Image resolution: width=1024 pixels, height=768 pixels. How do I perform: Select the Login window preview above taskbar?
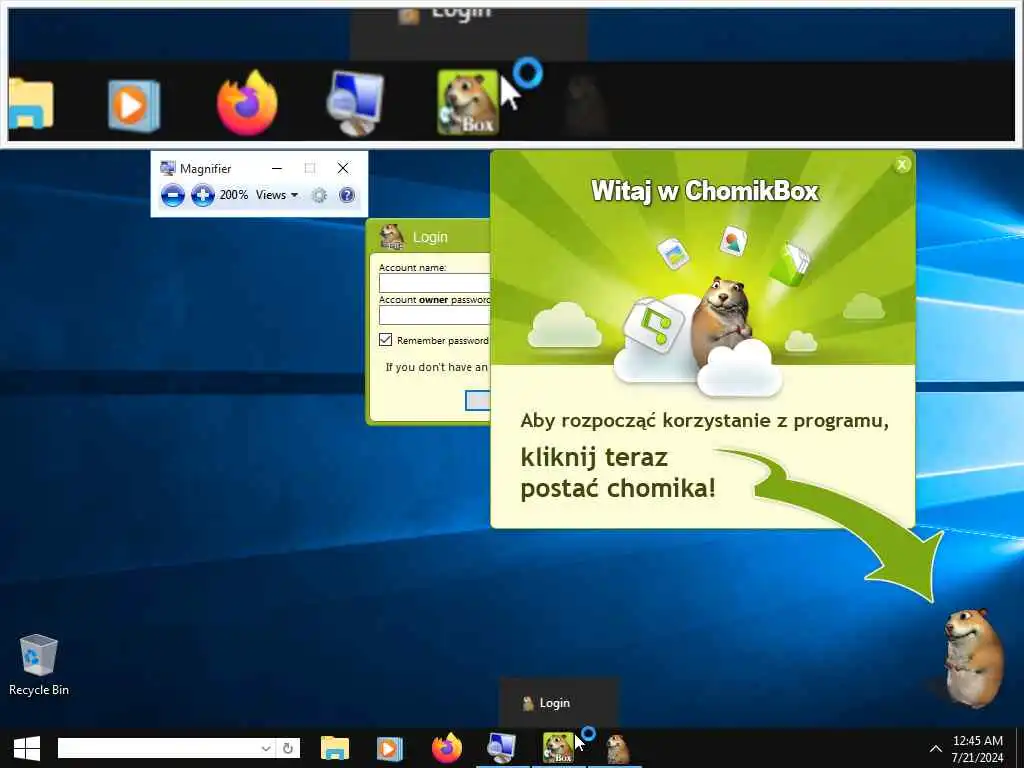coord(558,703)
